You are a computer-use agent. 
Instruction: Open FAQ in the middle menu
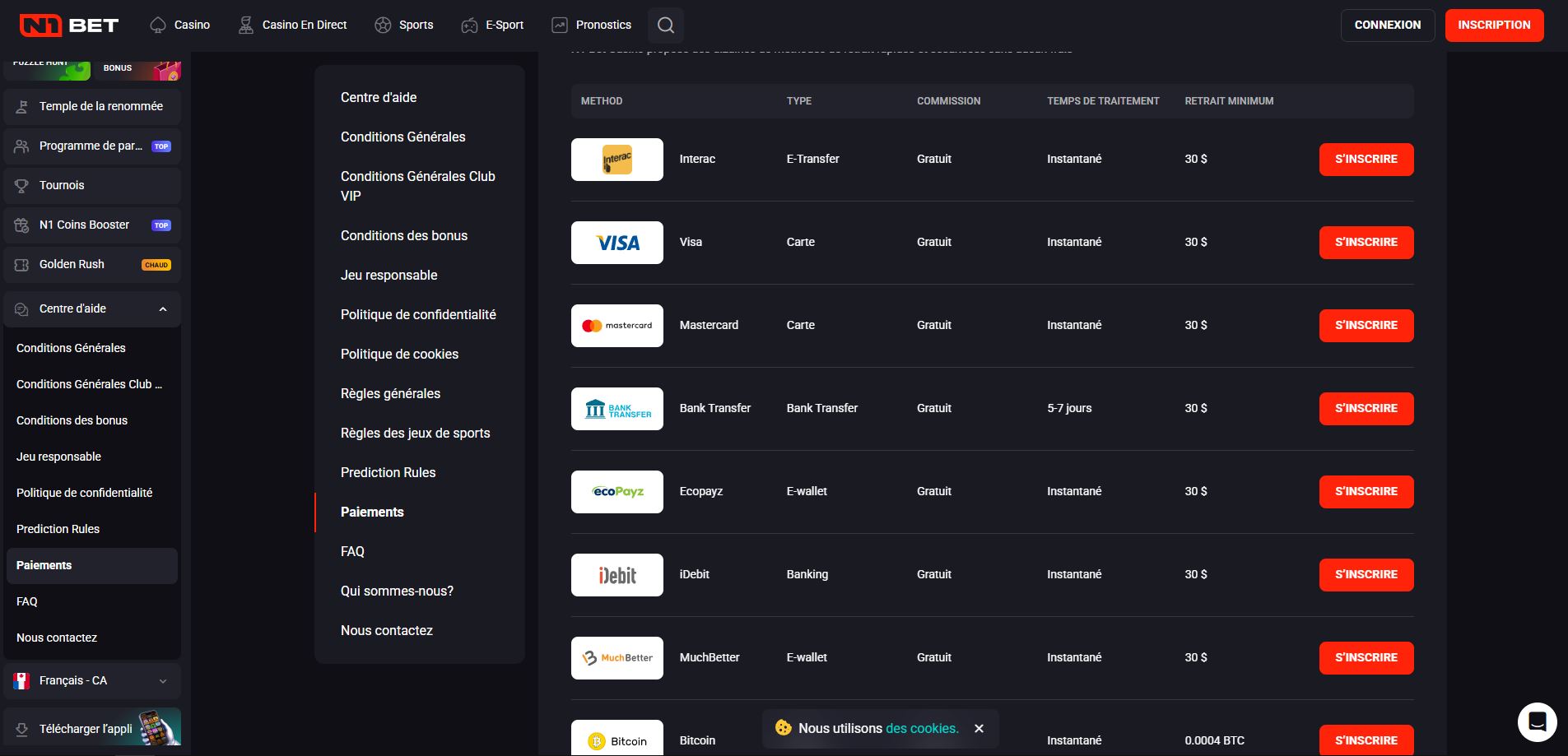352,552
